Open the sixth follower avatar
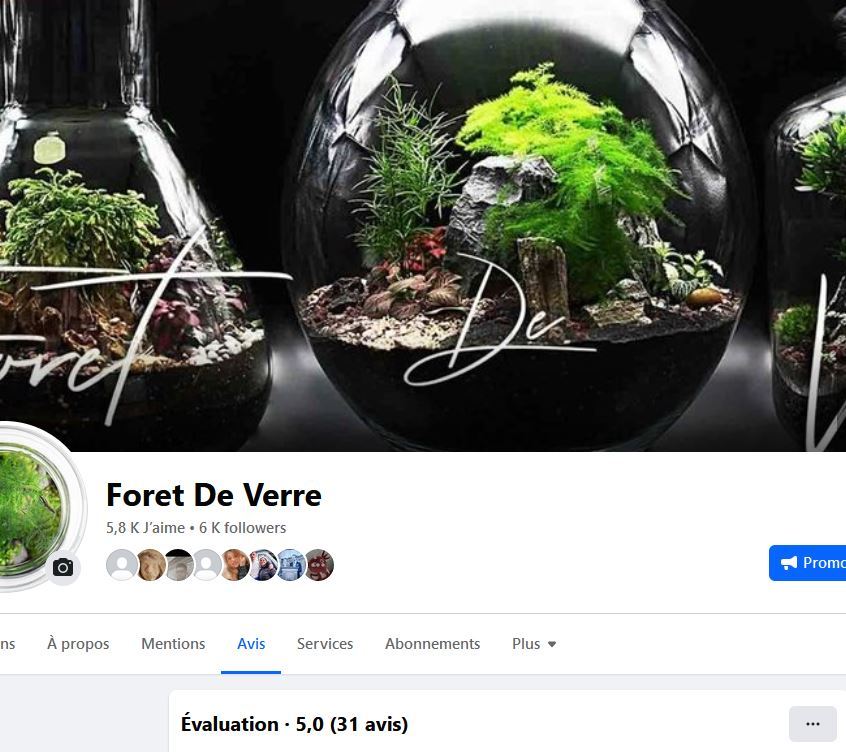 [262, 565]
